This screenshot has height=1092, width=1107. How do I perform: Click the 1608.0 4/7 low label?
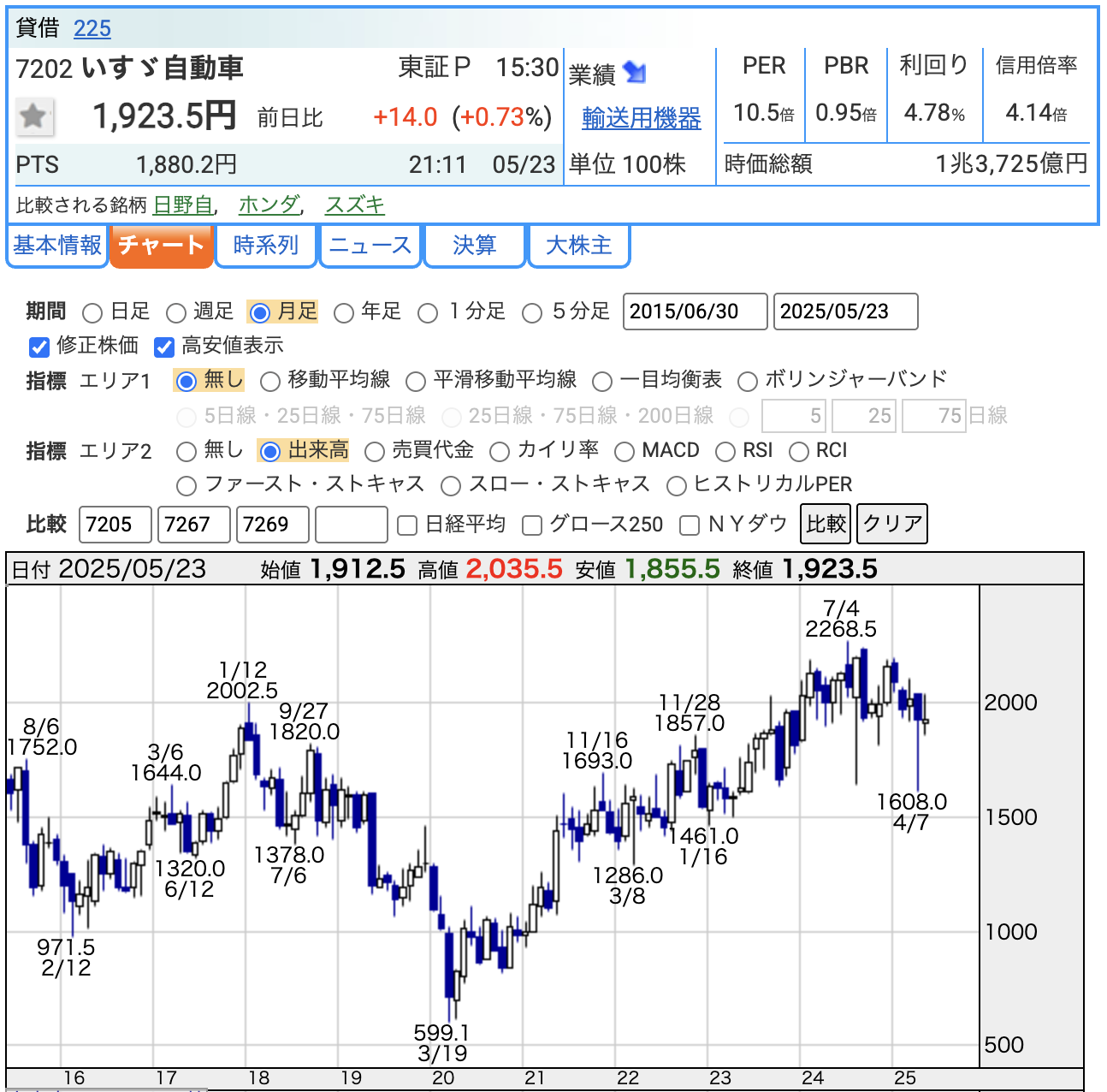click(912, 812)
